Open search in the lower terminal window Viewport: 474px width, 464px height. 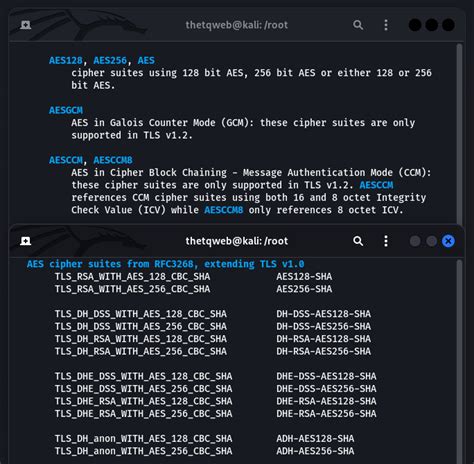[358, 241]
